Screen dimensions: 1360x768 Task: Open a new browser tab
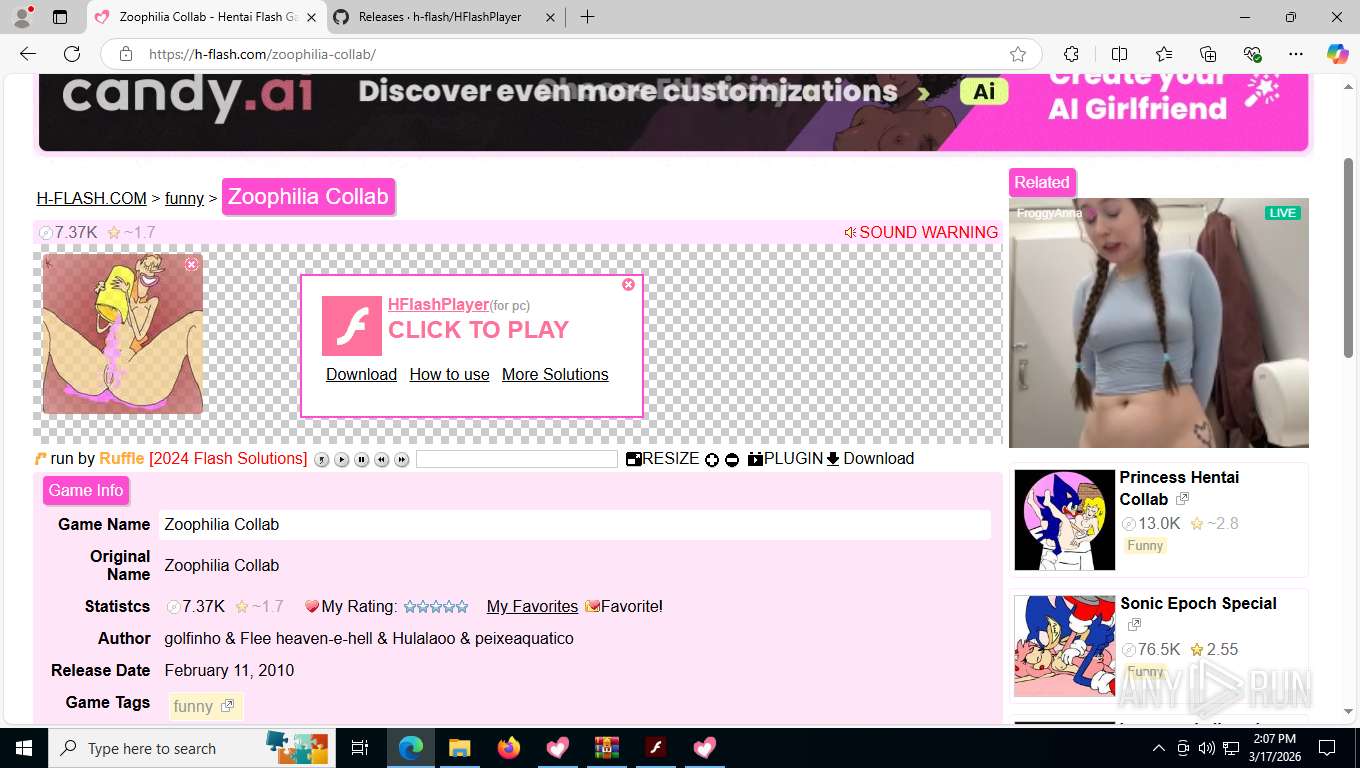(587, 17)
